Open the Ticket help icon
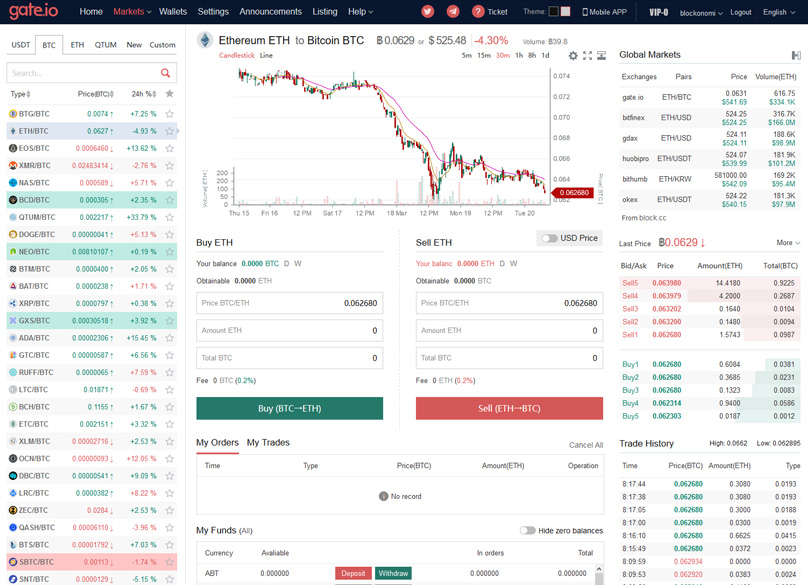This screenshot has width=808, height=585. coord(478,11)
